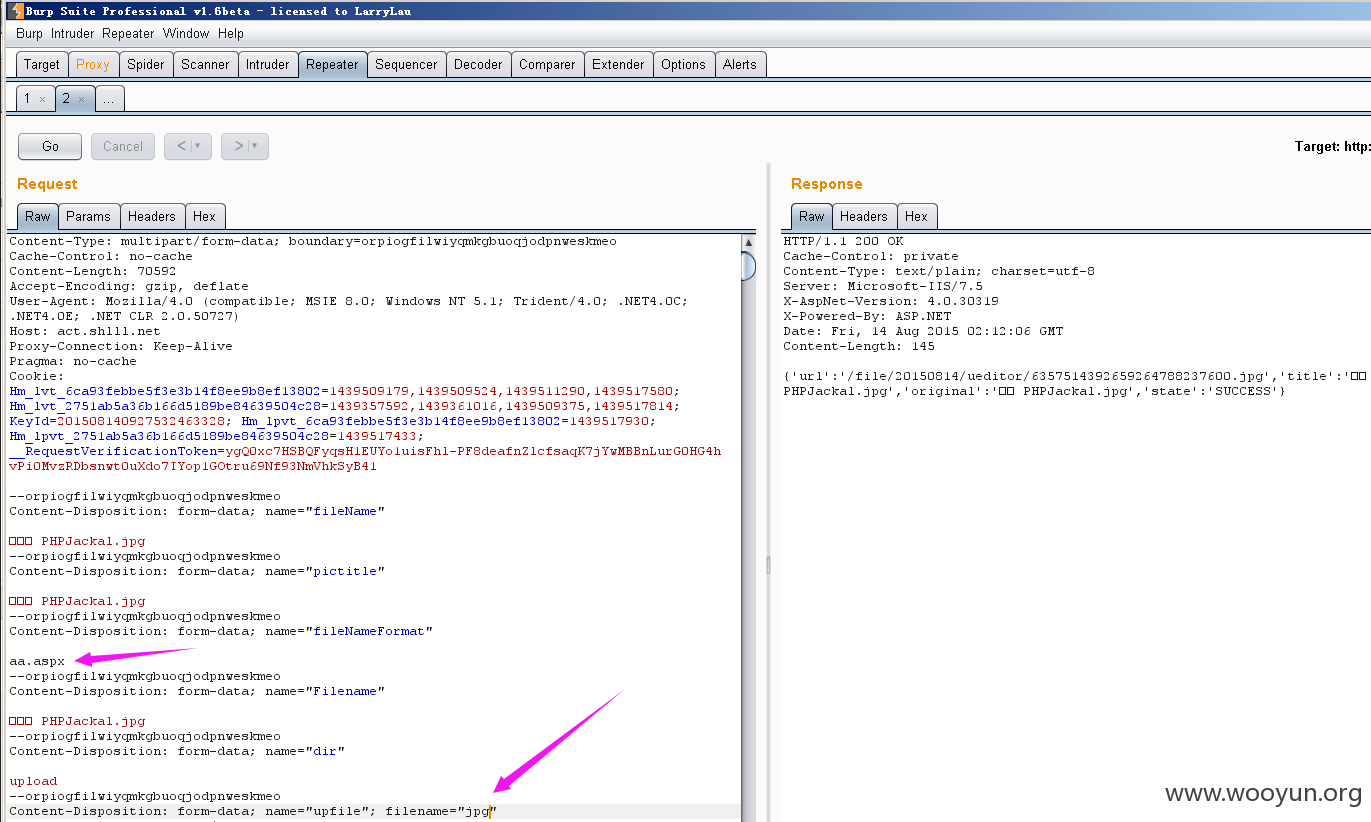Click the Proxy-Connection: Keep-Alive line

click(x=121, y=346)
